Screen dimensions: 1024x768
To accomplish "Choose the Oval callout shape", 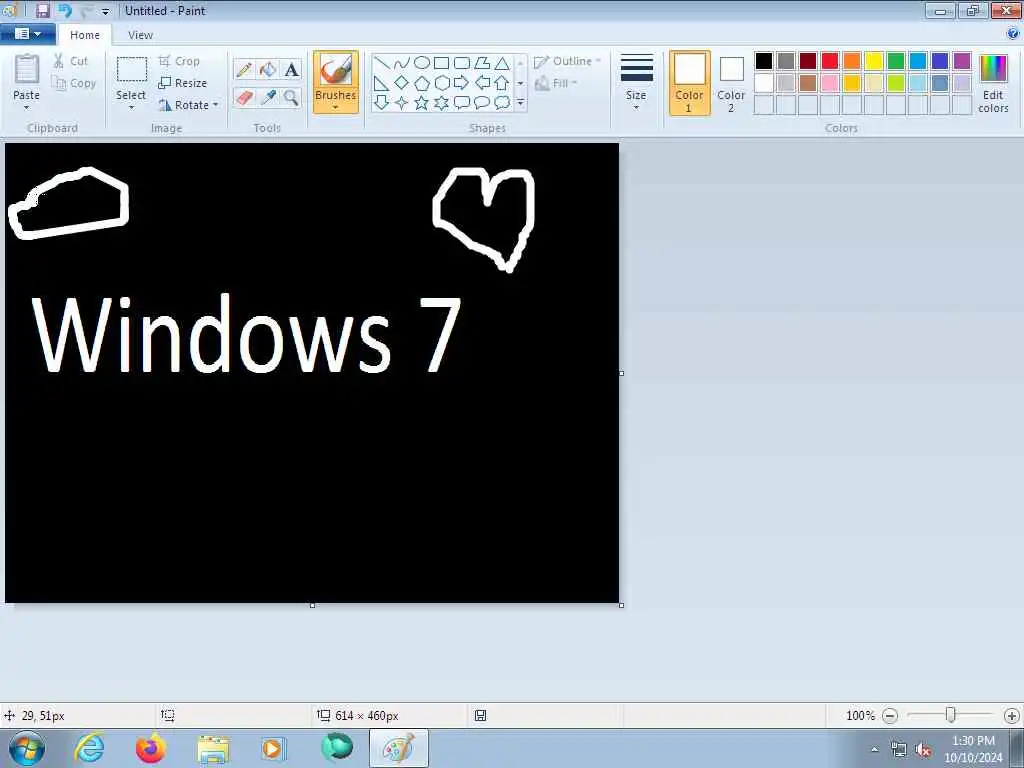I will pos(482,103).
